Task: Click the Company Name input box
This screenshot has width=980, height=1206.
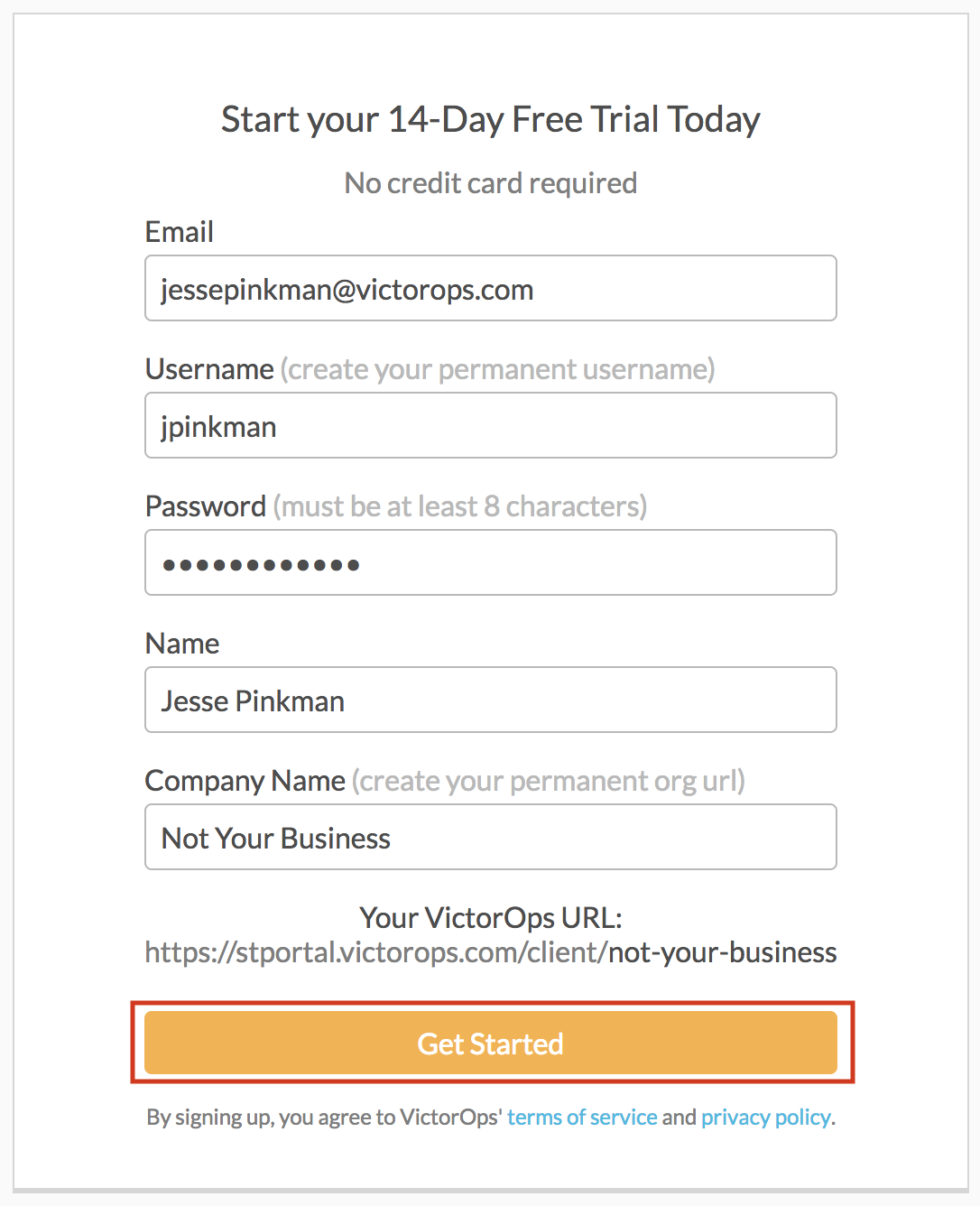Action: (490, 838)
